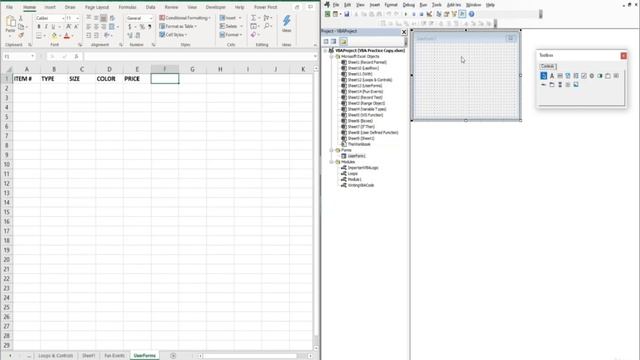Open the font size dropdown
This screenshot has width=640, height=360.
[x=78, y=18]
